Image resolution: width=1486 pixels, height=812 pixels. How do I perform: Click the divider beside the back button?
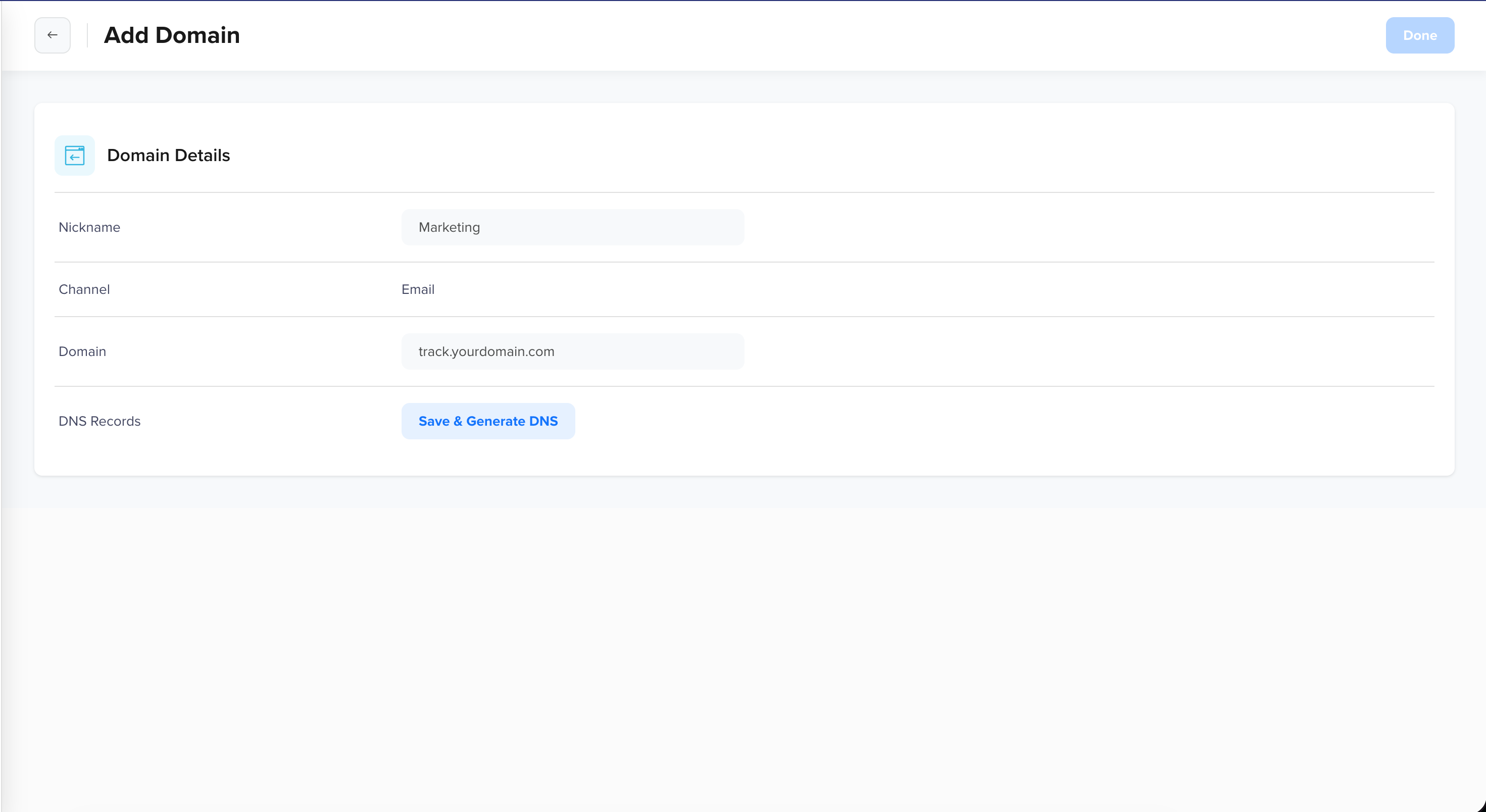(87, 35)
